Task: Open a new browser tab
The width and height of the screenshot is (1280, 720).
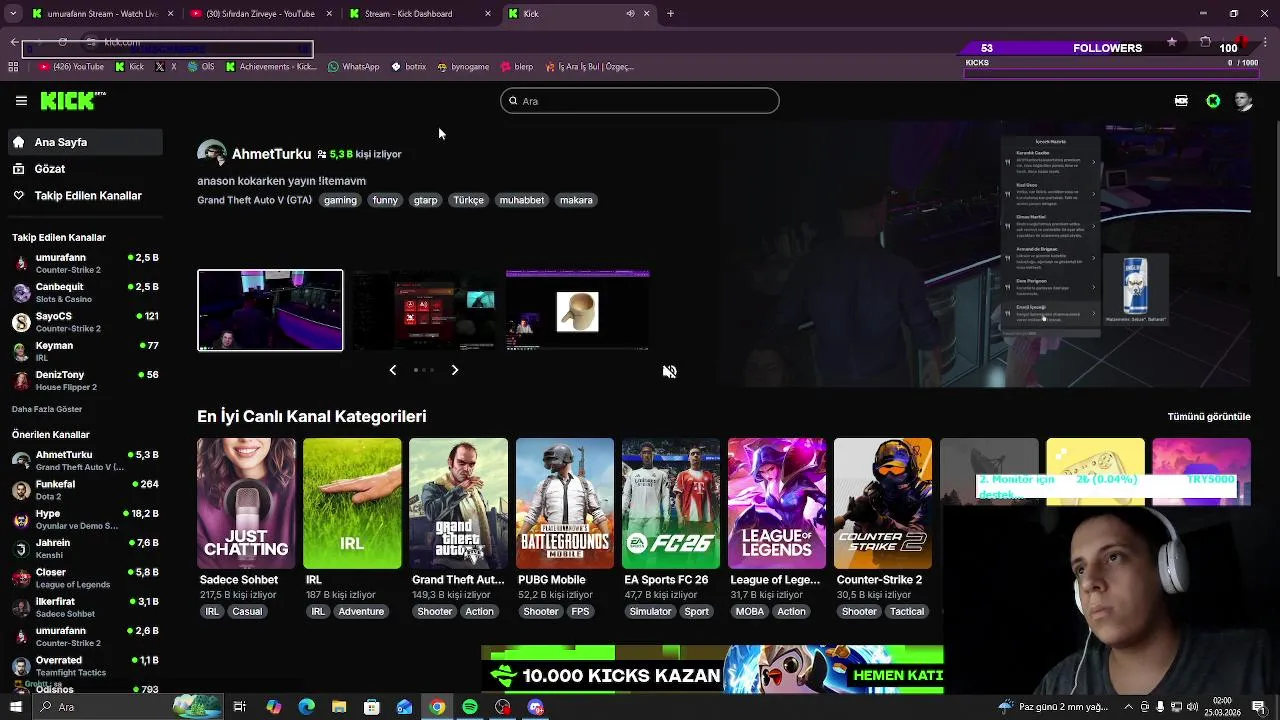Action: 670,14
